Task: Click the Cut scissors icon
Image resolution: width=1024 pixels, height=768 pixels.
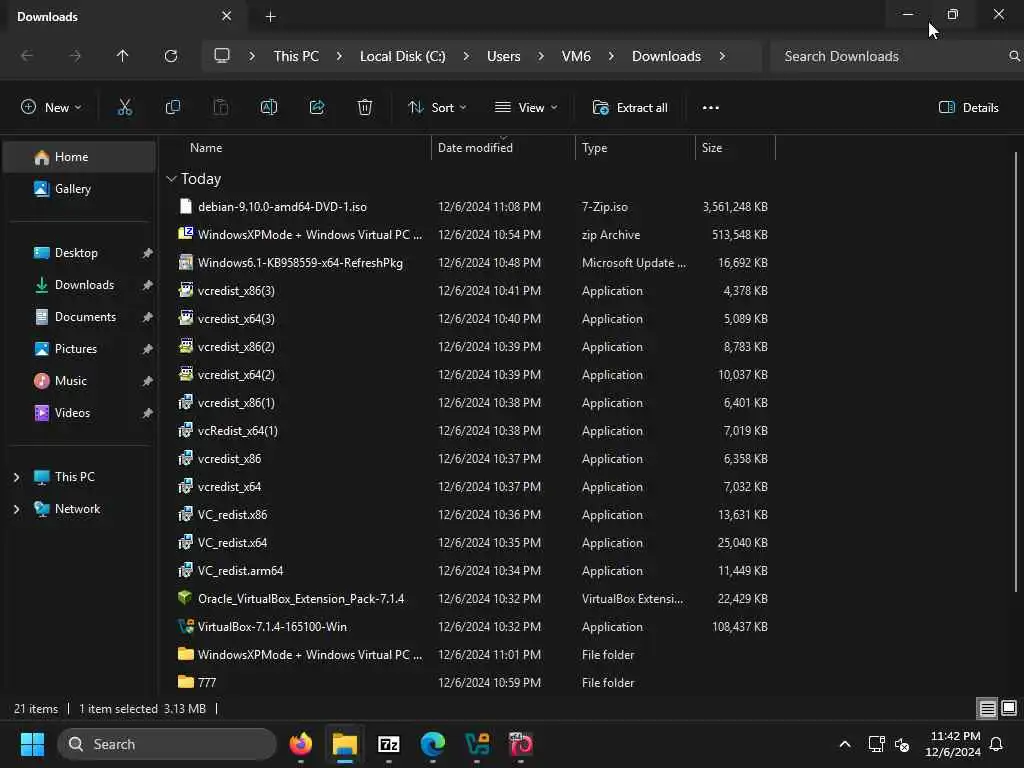Action: [124, 107]
